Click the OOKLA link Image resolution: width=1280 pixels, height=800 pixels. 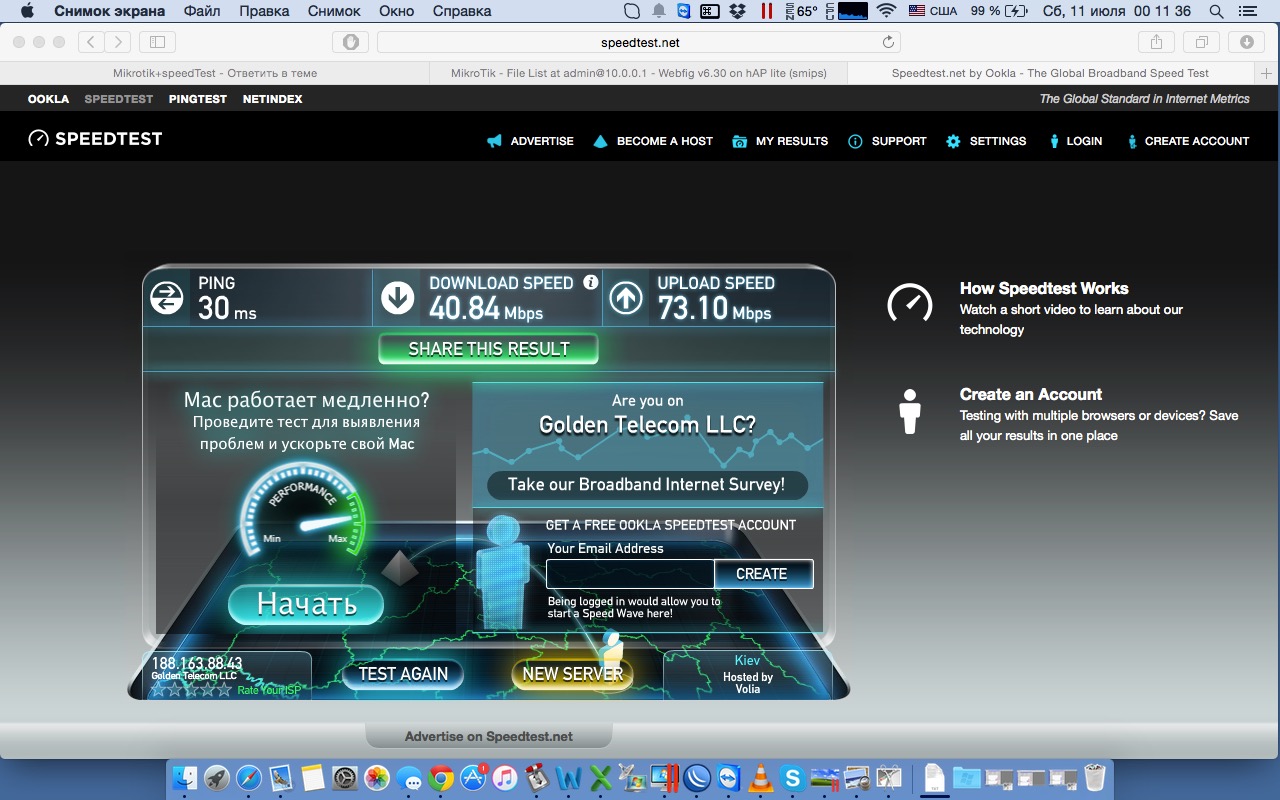pos(48,99)
